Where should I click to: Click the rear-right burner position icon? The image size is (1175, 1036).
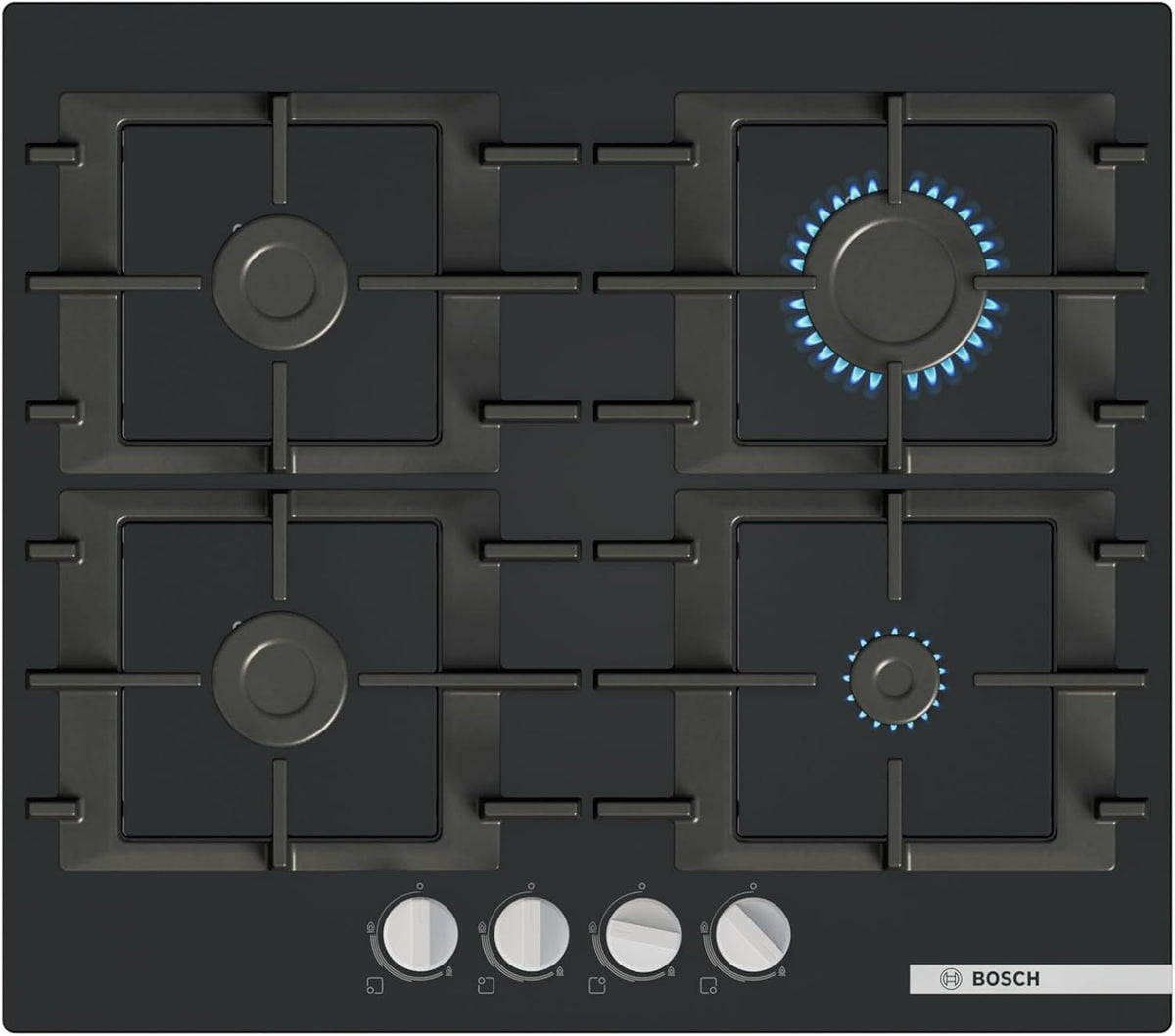[x=597, y=985]
